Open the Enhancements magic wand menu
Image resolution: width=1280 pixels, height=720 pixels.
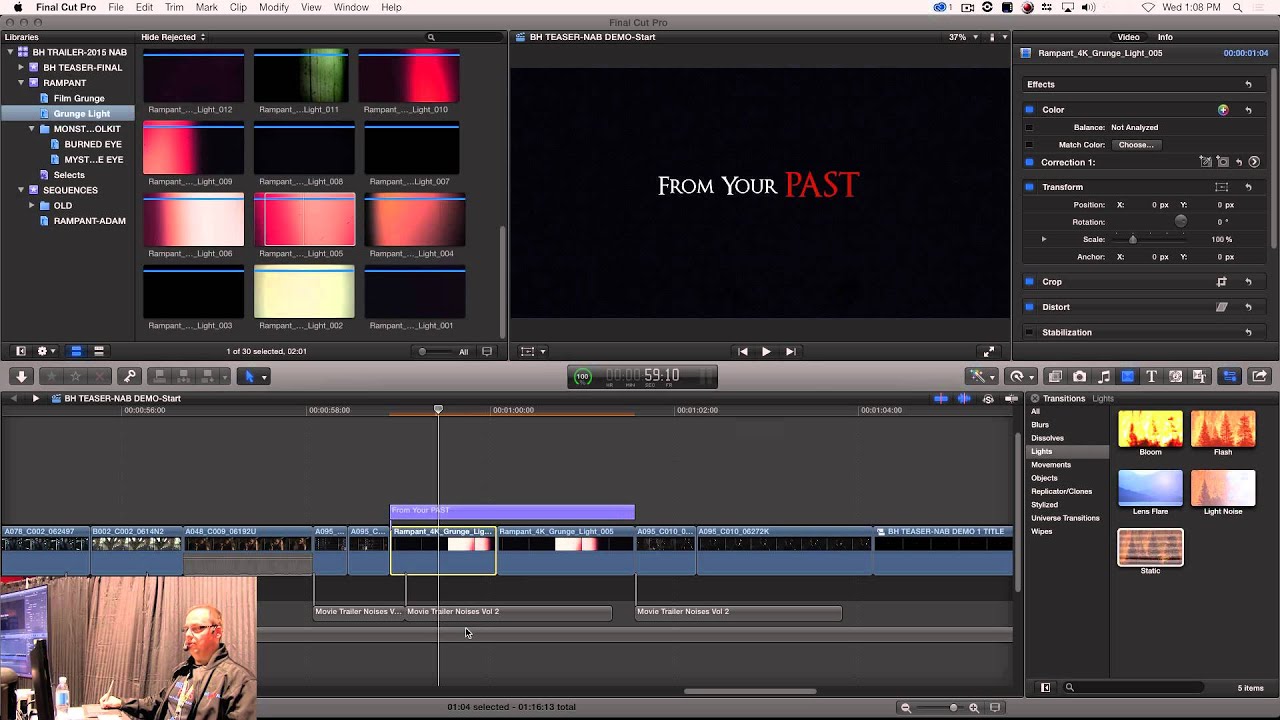point(980,376)
